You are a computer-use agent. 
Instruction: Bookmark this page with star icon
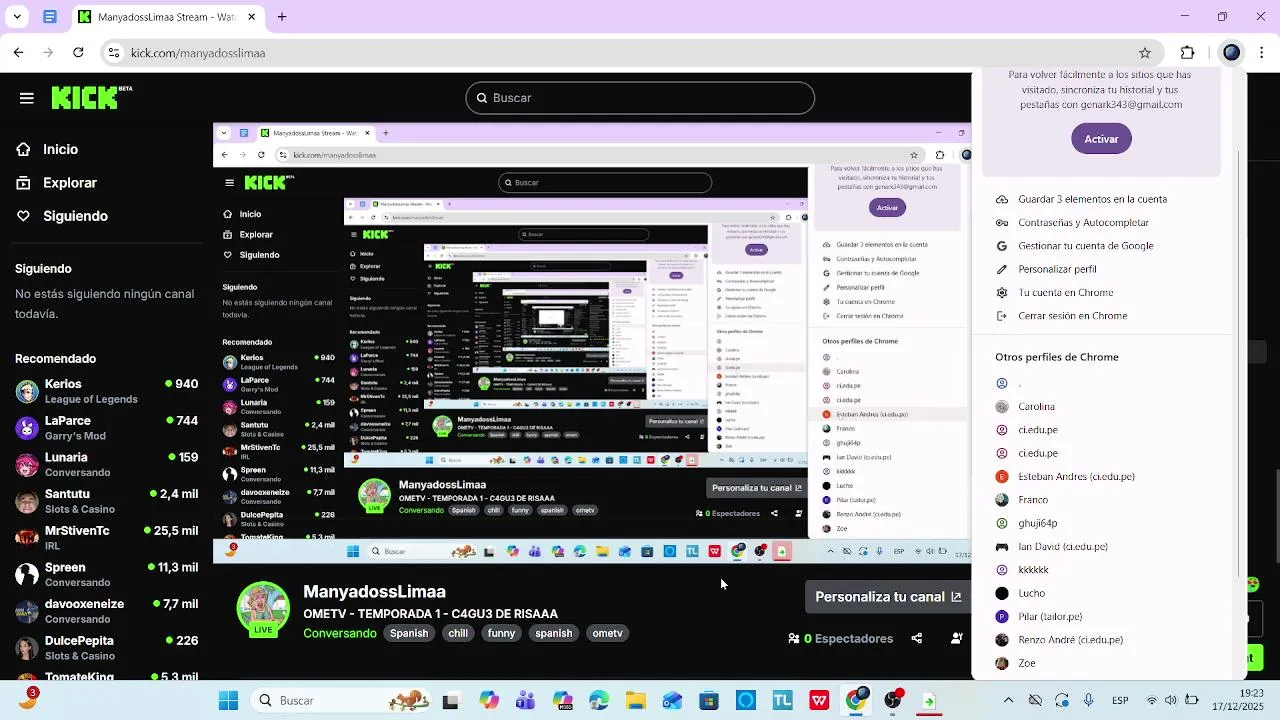[1145, 53]
